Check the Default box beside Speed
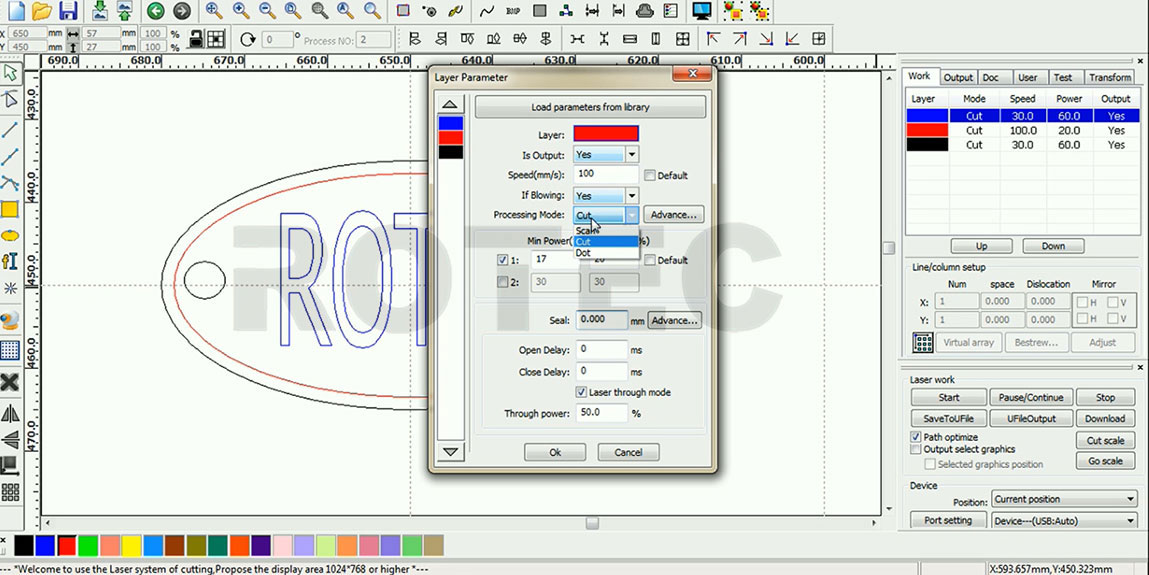Viewport: 1149px width, 575px height. point(650,176)
